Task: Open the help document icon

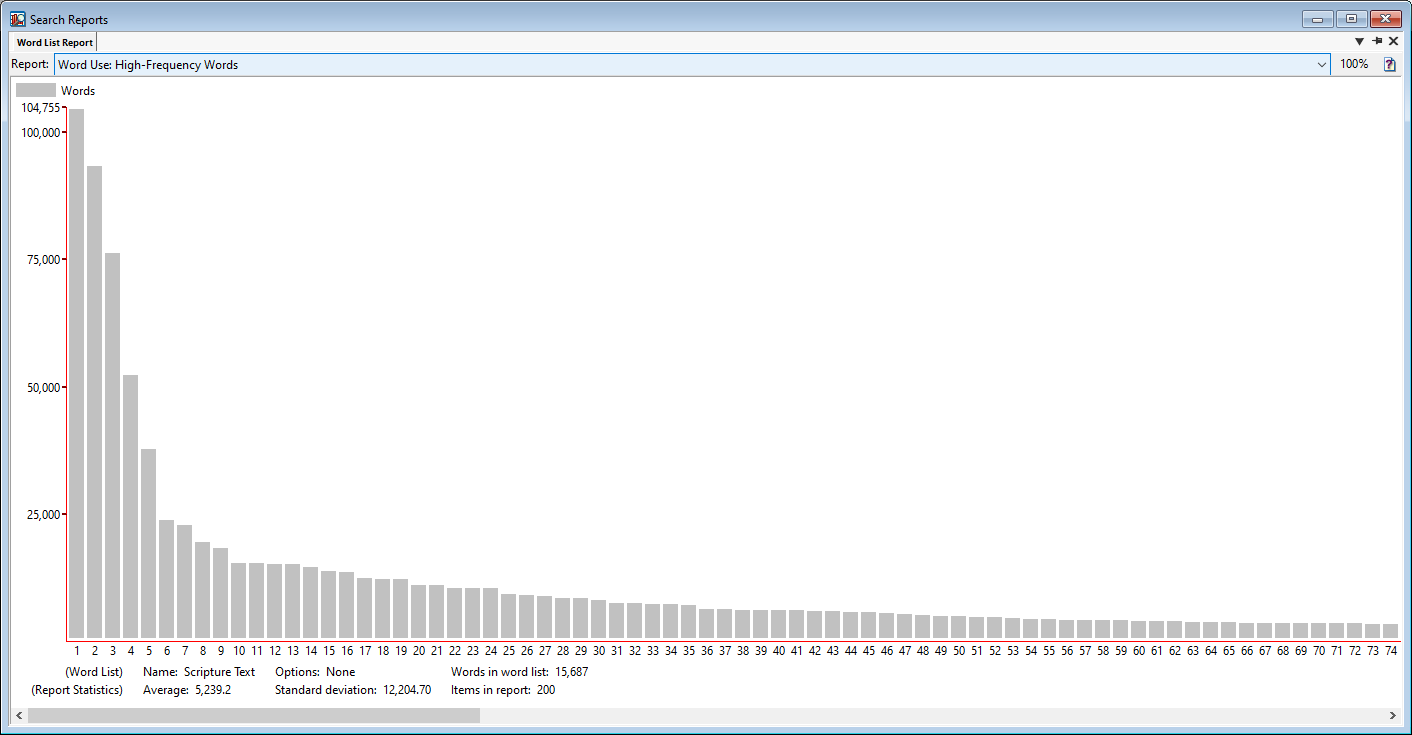Action: click(1389, 64)
